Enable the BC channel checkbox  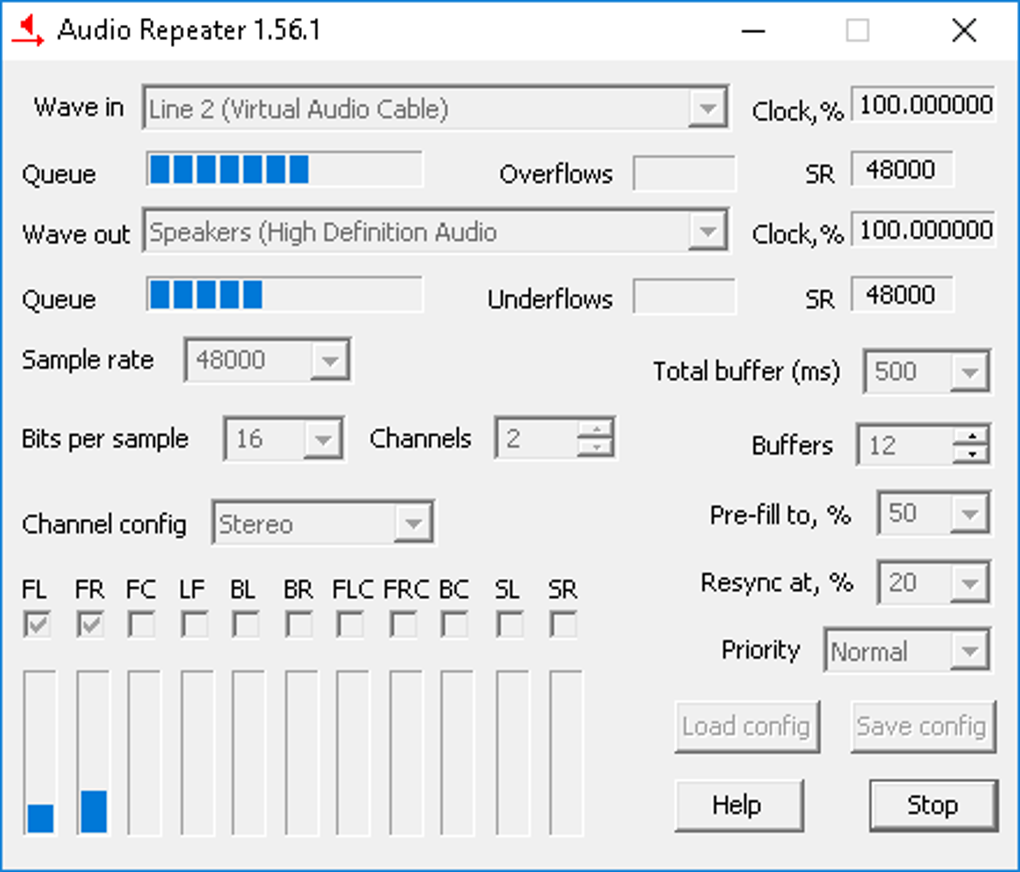pyautogui.click(x=454, y=625)
